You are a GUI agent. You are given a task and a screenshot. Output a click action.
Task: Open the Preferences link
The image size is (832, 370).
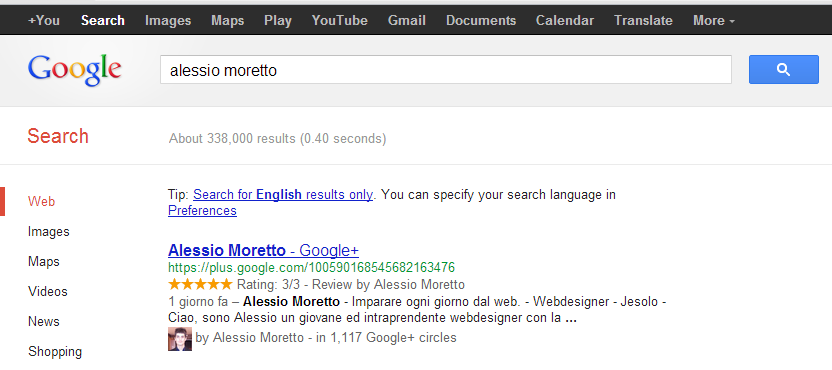[202, 211]
